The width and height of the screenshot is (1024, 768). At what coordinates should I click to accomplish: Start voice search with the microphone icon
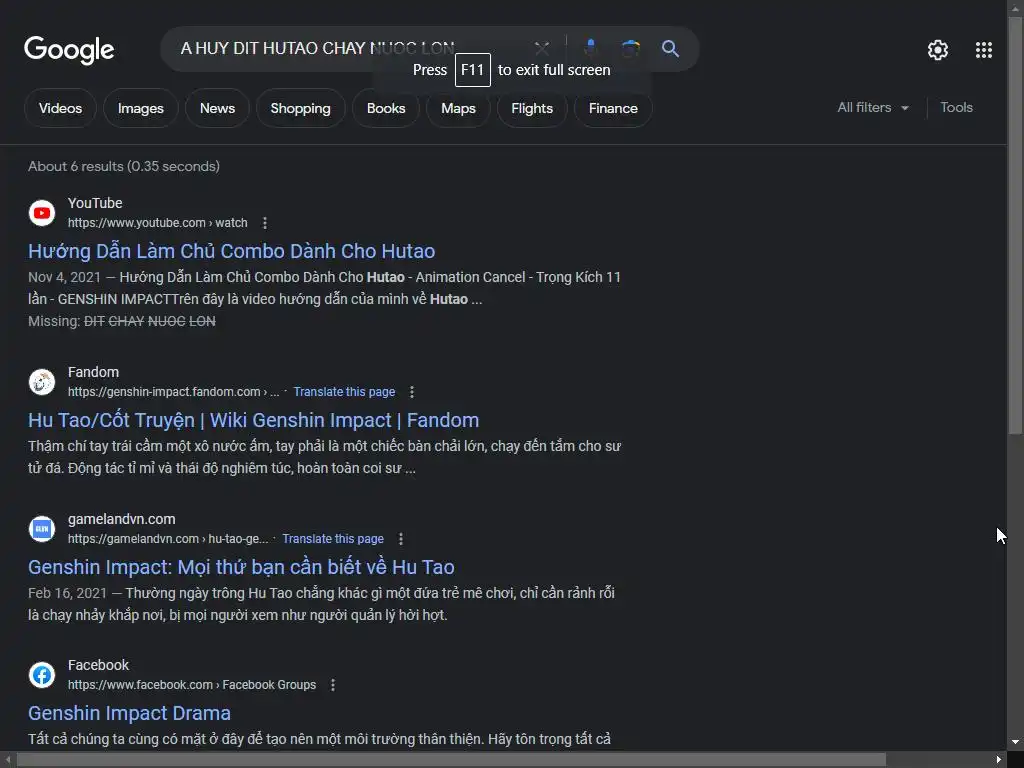point(590,48)
